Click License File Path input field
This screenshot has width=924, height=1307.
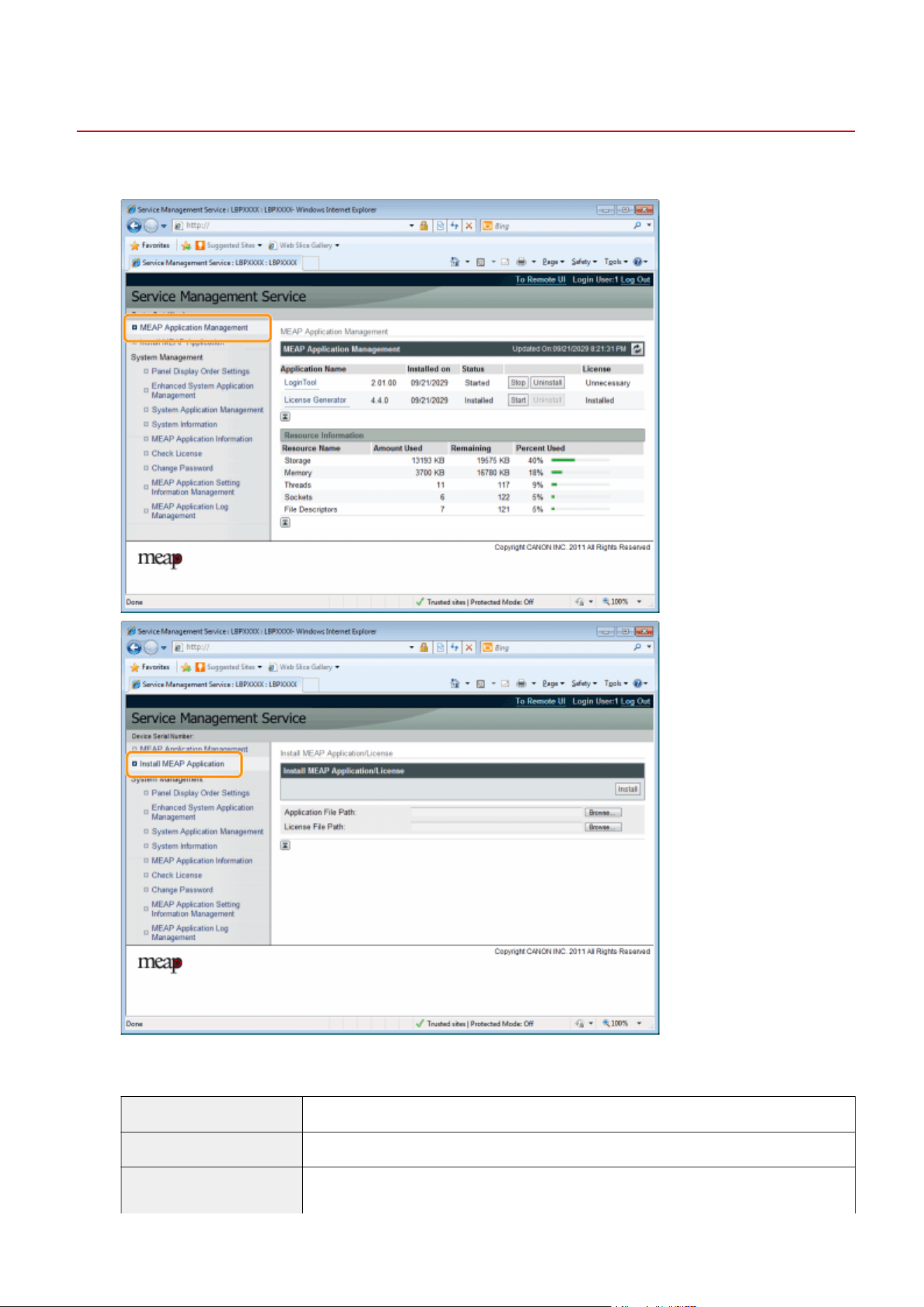tap(497, 827)
